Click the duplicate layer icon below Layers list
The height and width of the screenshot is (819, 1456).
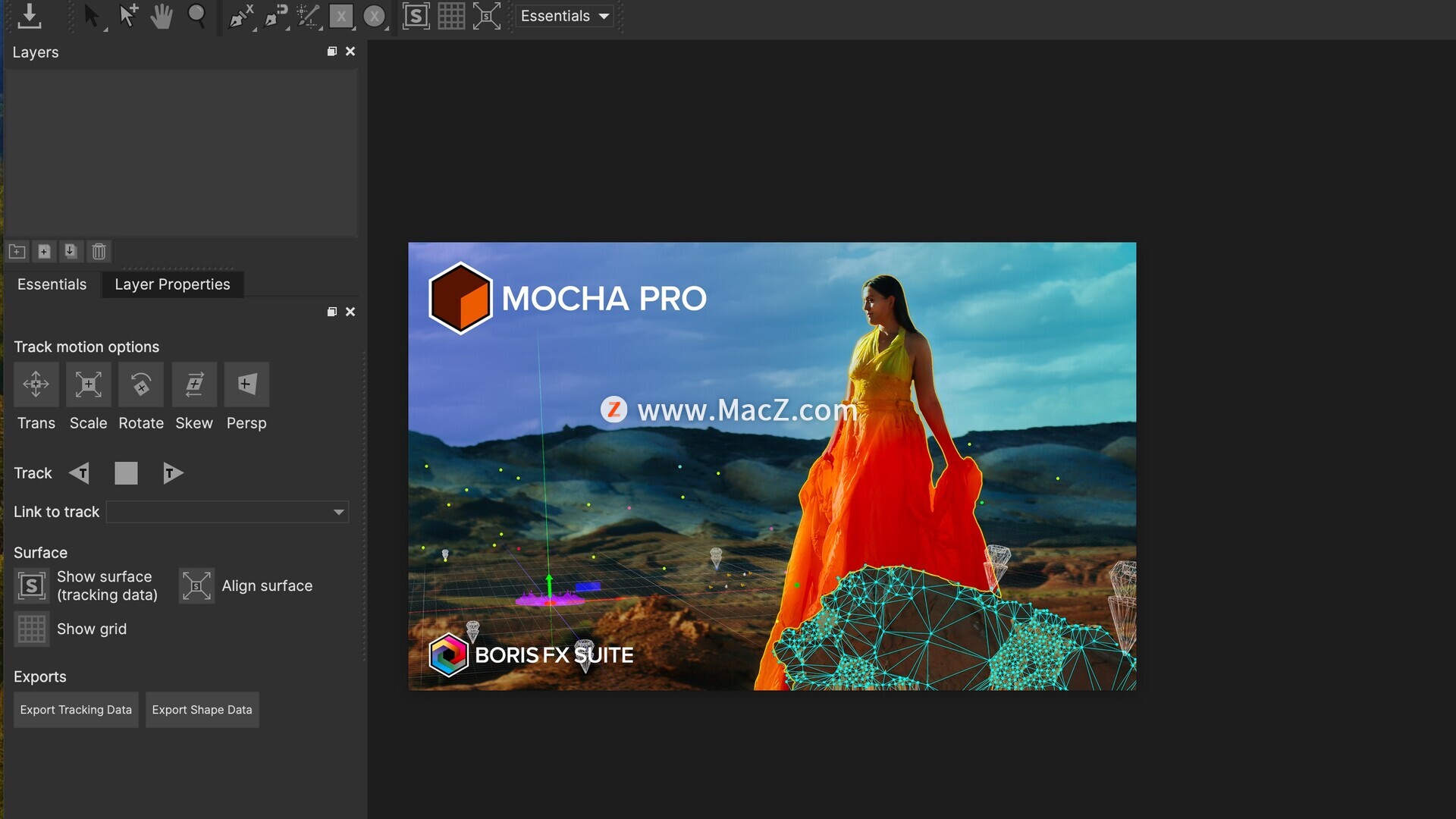coord(71,251)
